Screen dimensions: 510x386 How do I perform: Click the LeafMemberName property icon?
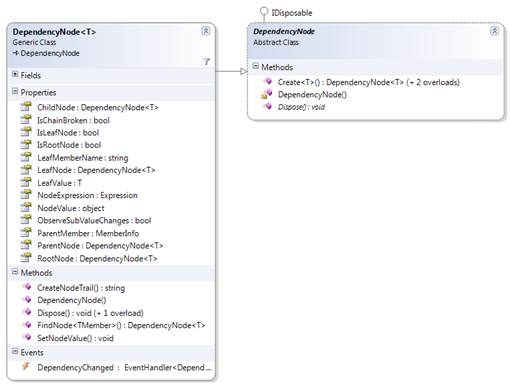click(26, 157)
